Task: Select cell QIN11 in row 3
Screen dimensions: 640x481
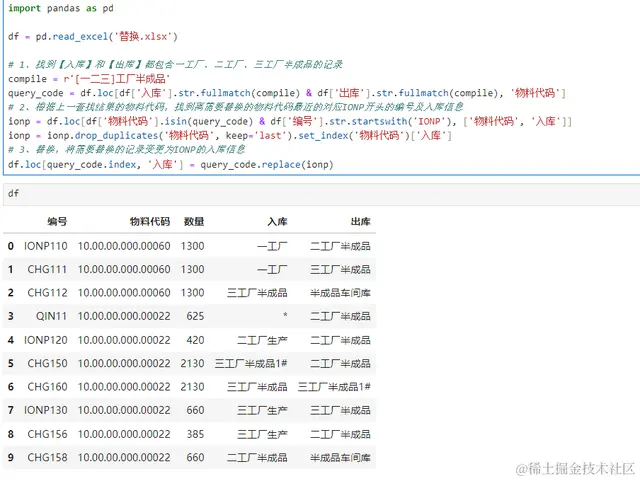Action: tap(51, 316)
